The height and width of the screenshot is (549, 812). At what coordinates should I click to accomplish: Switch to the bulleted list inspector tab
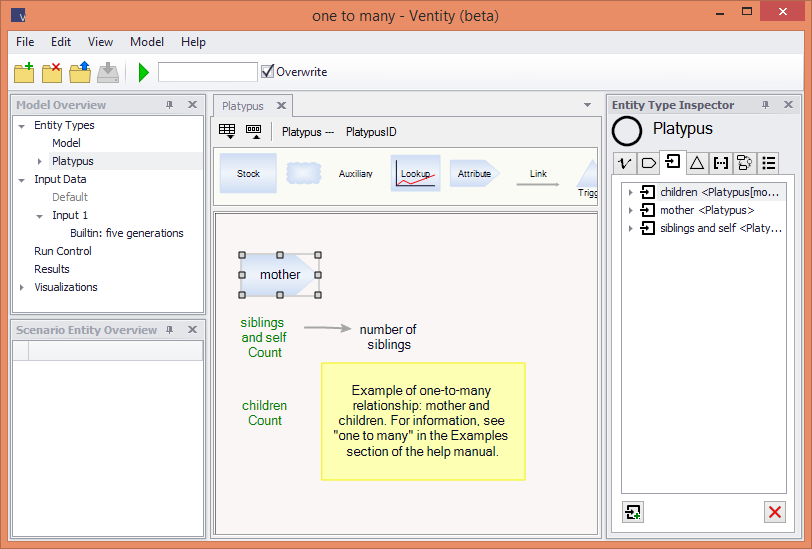pos(769,163)
